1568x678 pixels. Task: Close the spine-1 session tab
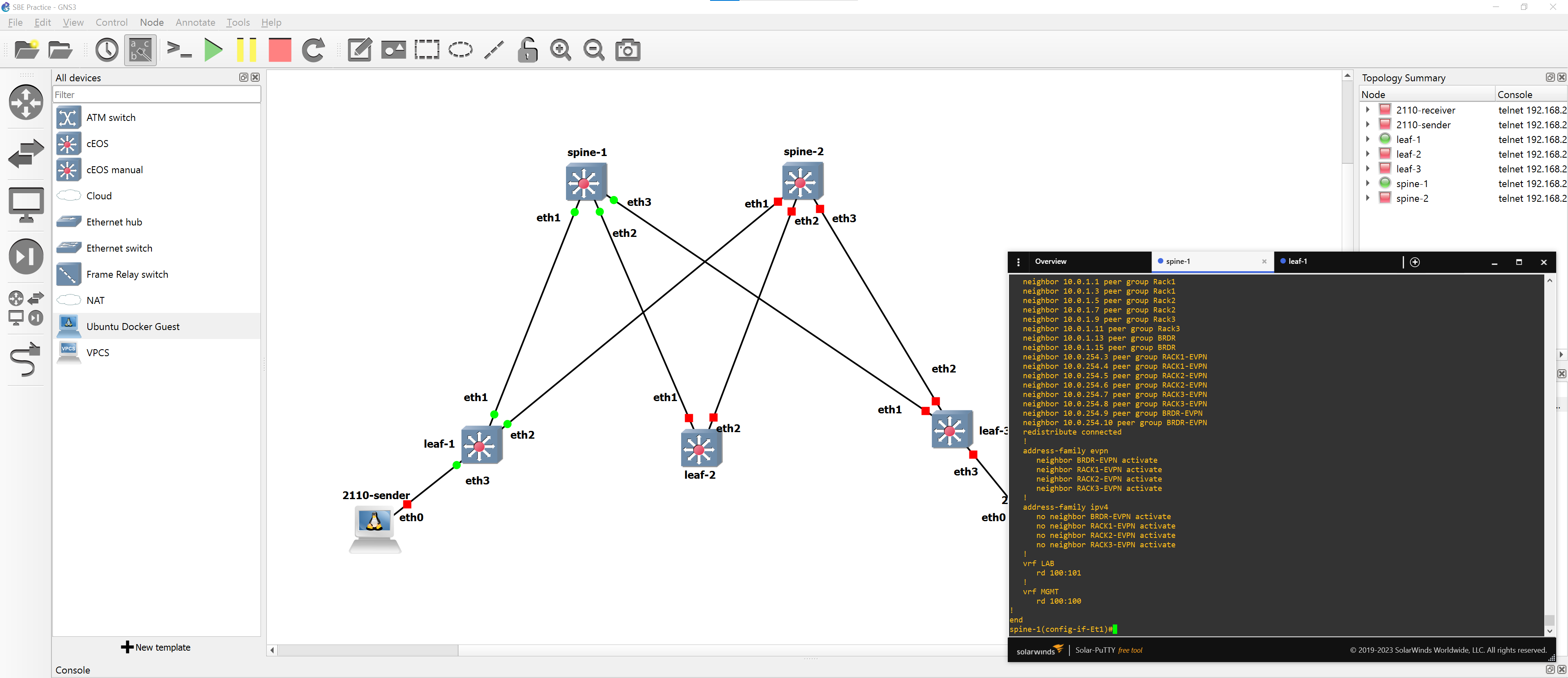click(1264, 262)
